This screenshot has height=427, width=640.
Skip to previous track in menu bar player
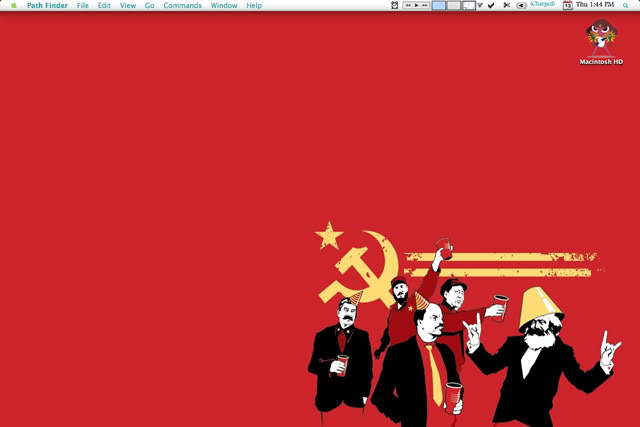pyautogui.click(x=408, y=5)
